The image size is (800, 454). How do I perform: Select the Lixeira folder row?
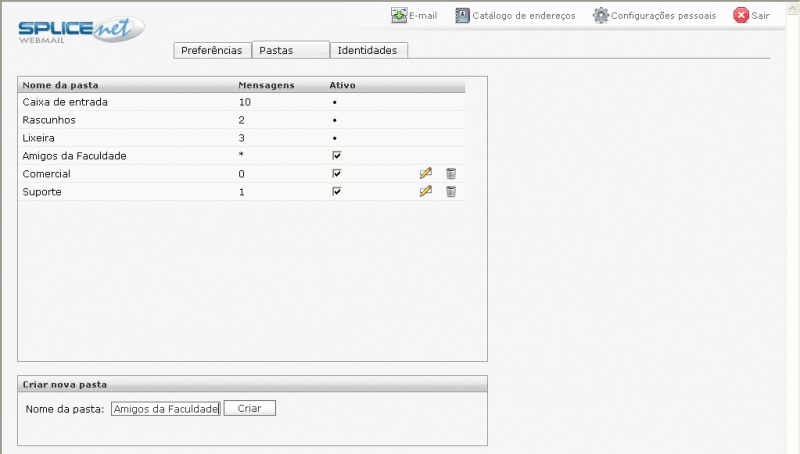(x=241, y=138)
